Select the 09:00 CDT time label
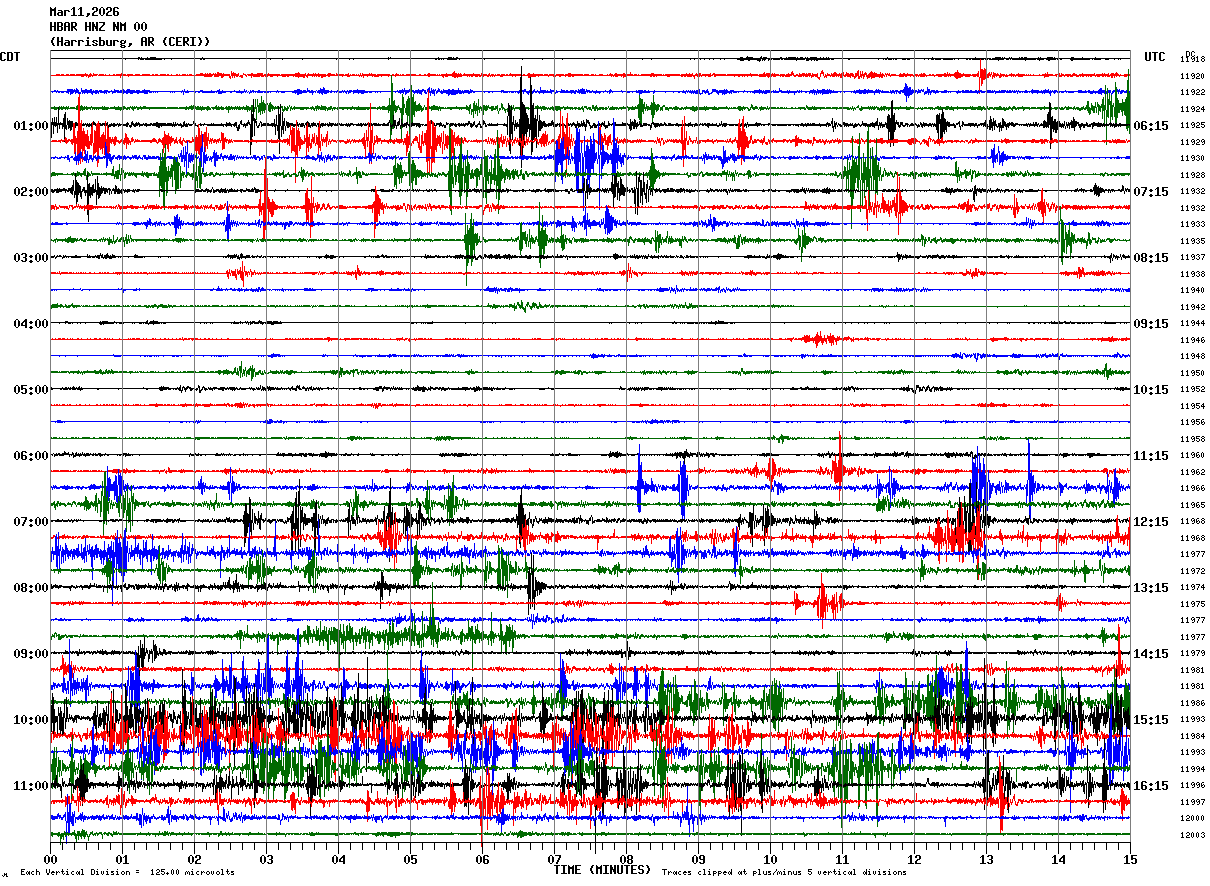 tap(31, 654)
